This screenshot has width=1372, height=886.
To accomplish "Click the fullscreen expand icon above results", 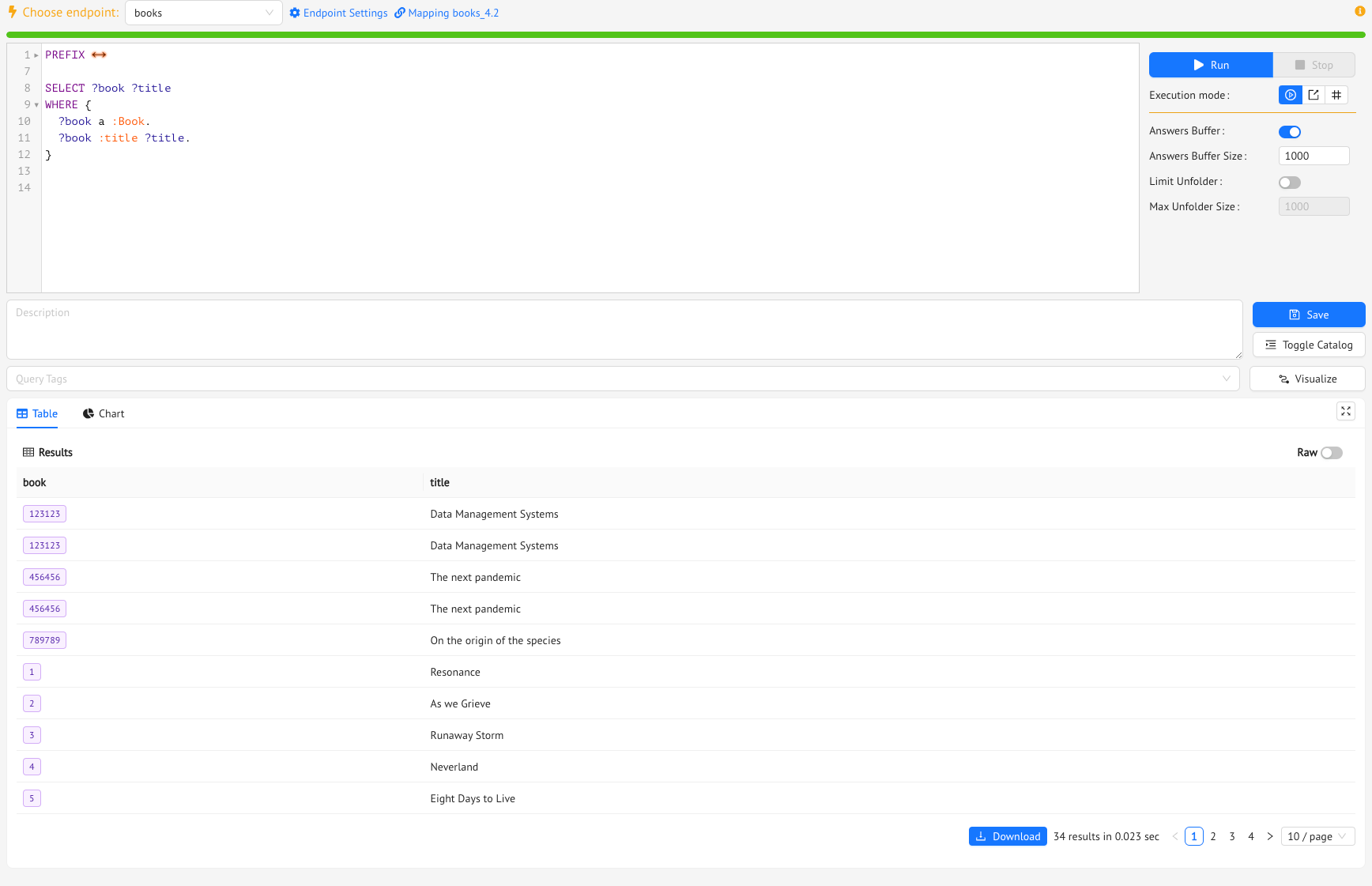I will [1345, 411].
